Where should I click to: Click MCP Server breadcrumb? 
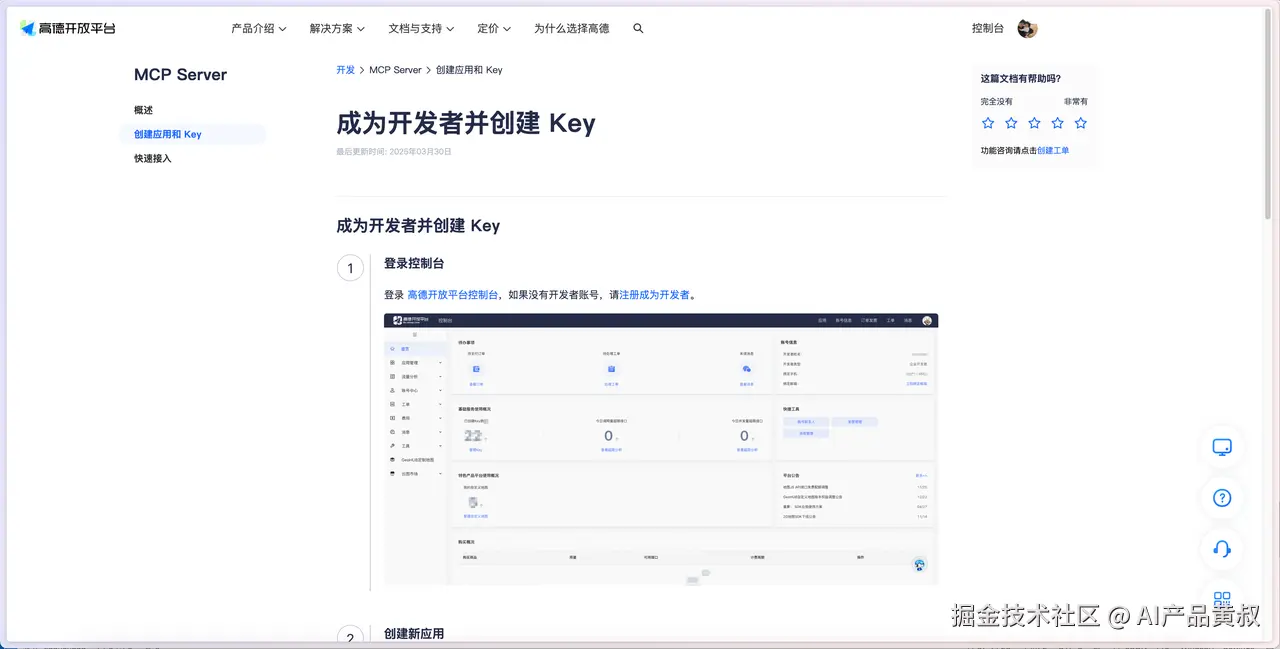pos(395,70)
